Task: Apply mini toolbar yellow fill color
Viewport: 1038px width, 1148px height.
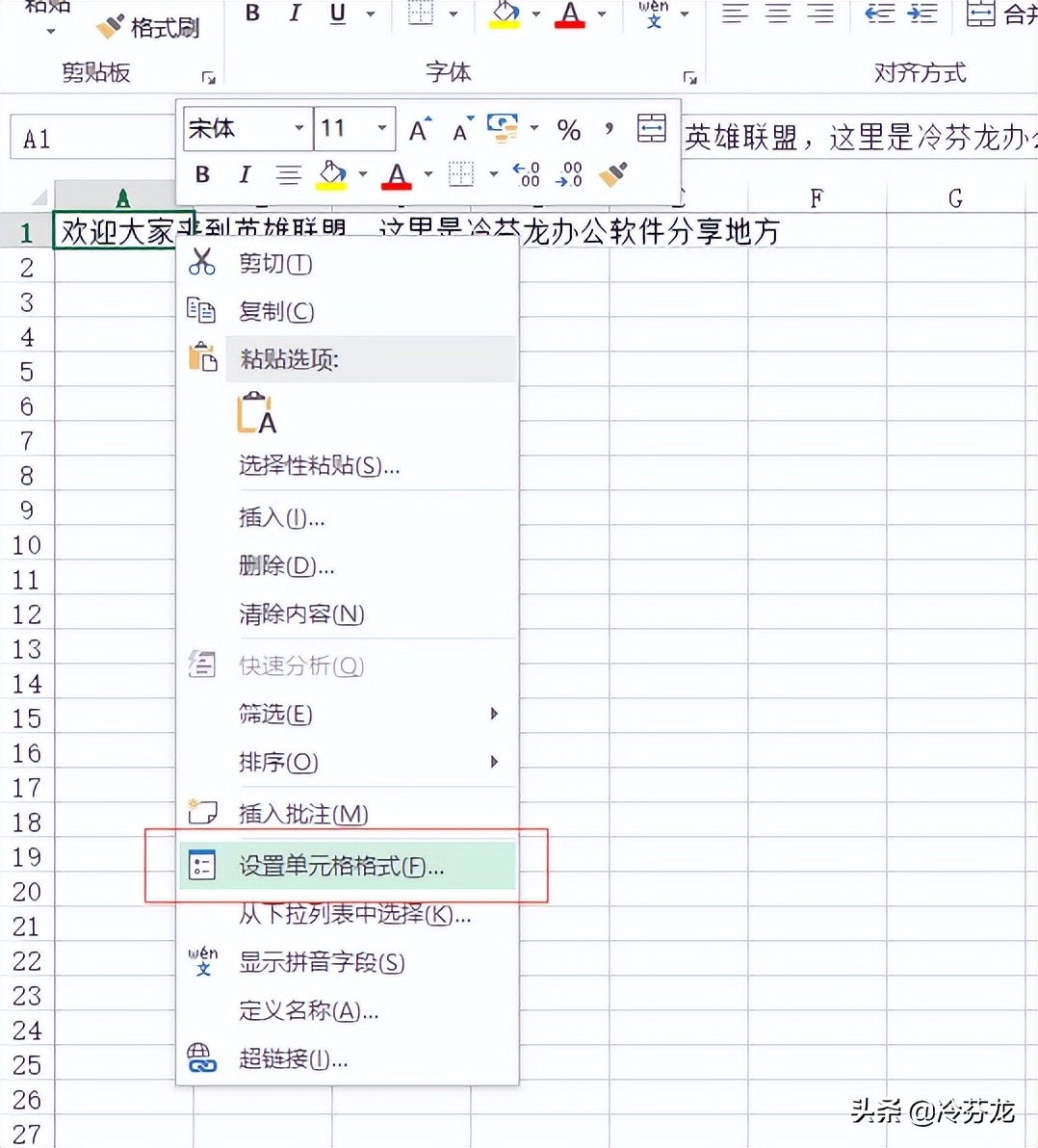Action: click(331, 175)
